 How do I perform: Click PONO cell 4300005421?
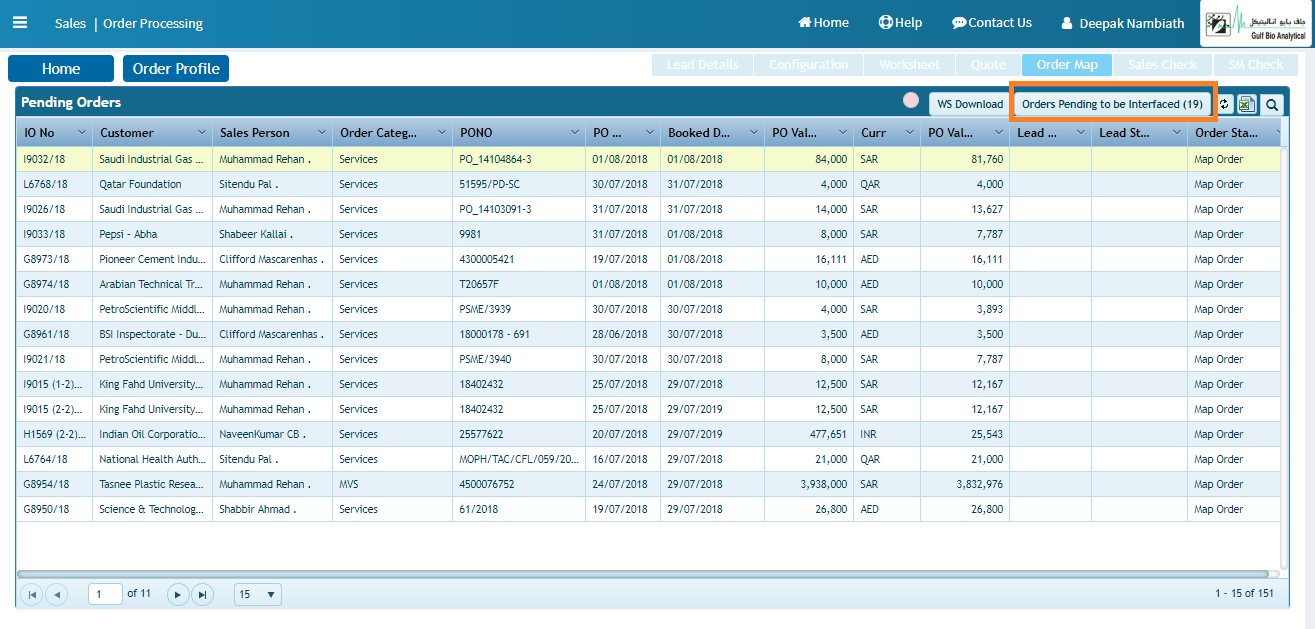pyautogui.click(x=518, y=259)
